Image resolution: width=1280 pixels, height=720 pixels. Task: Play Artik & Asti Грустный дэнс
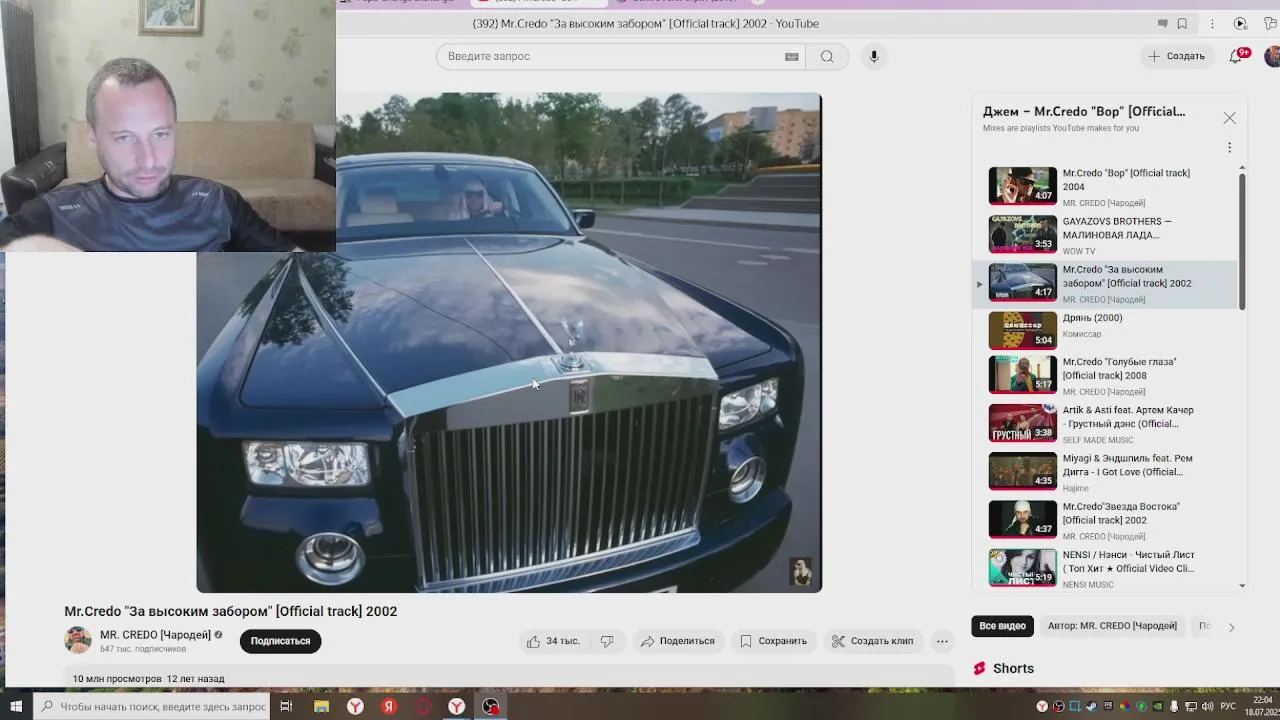(1105, 423)
